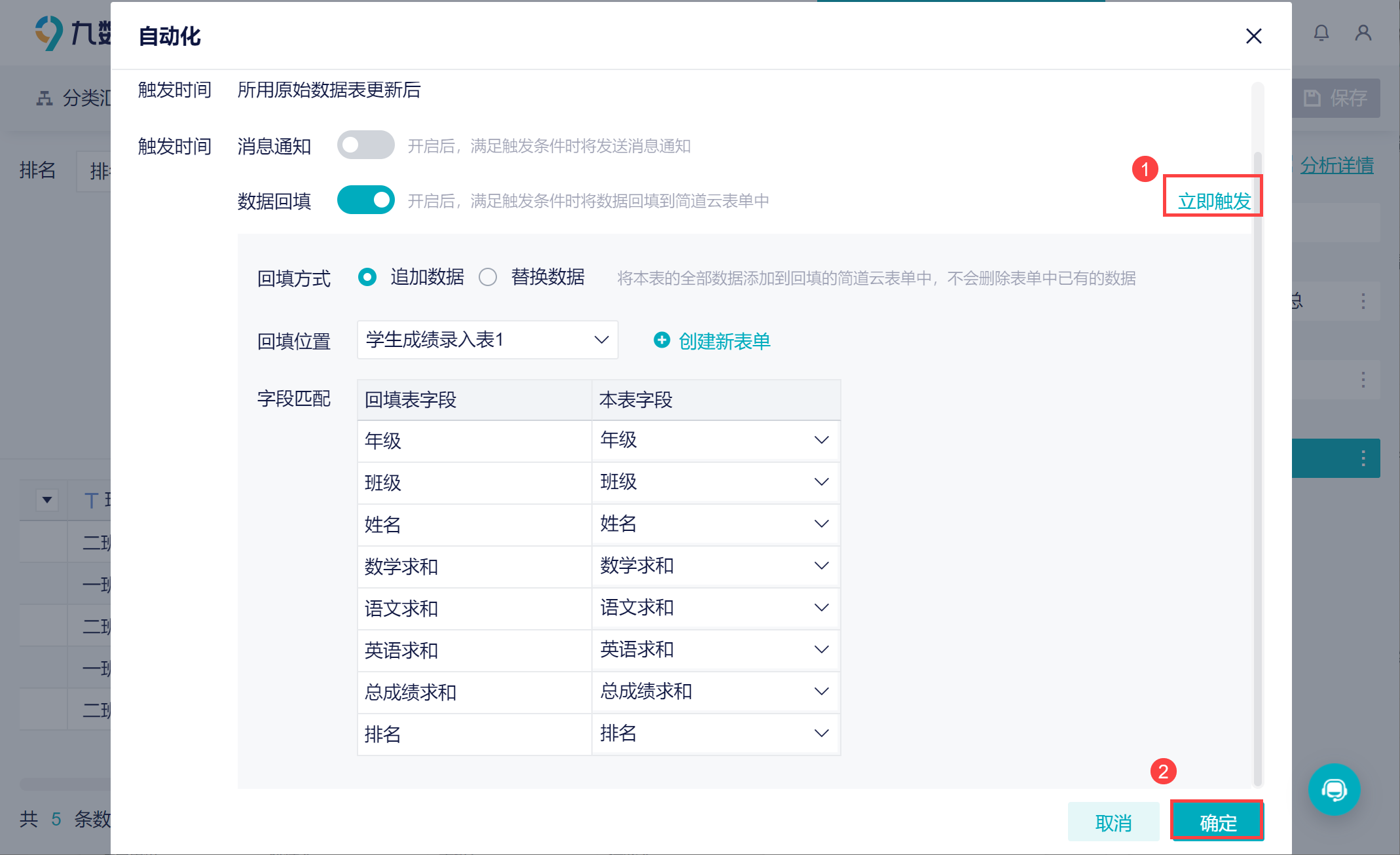Click the 取消 cancel button
This screenshot has width=1400, height=855.
coord(1113,822)
